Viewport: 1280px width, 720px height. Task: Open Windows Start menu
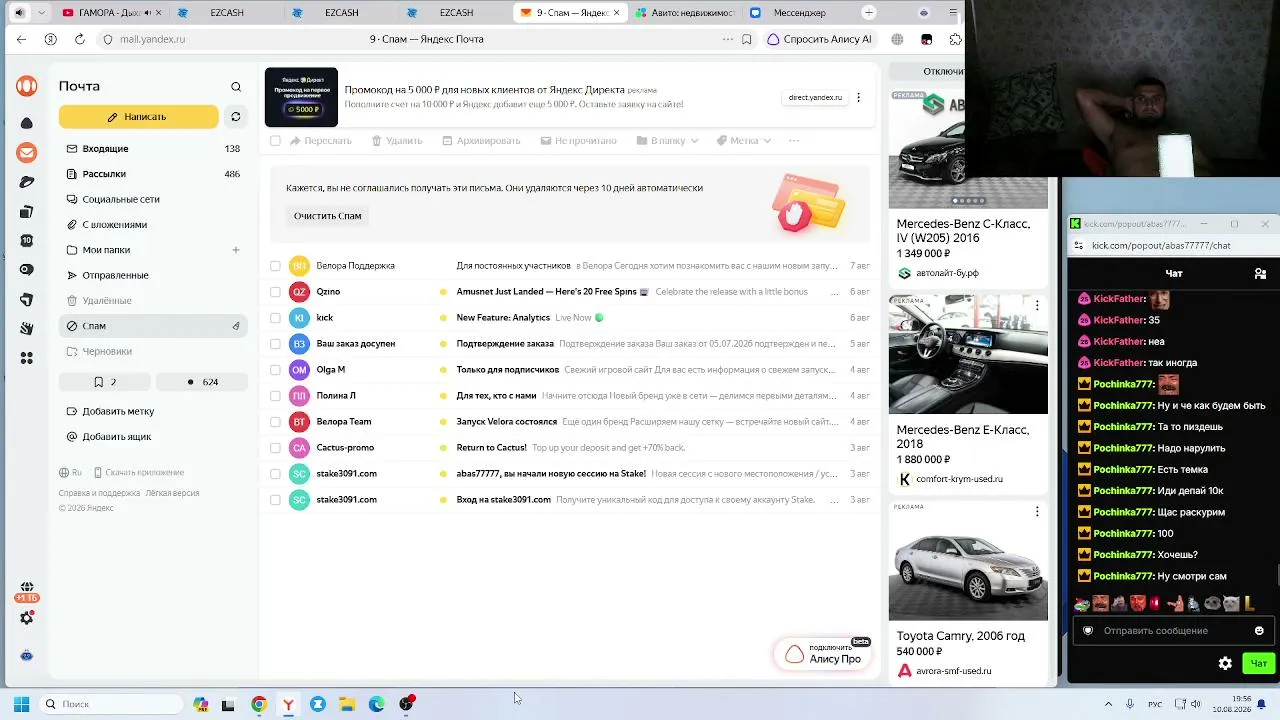(21, 704)
